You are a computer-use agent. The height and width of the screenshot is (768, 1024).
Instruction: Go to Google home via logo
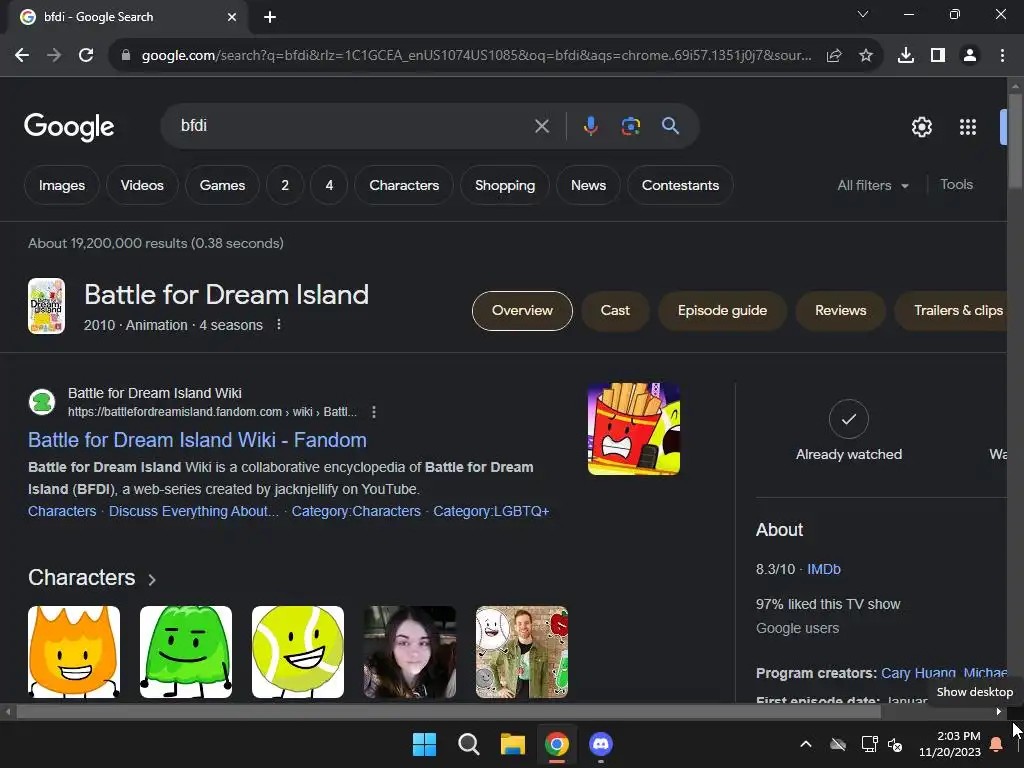click(69, 127)
